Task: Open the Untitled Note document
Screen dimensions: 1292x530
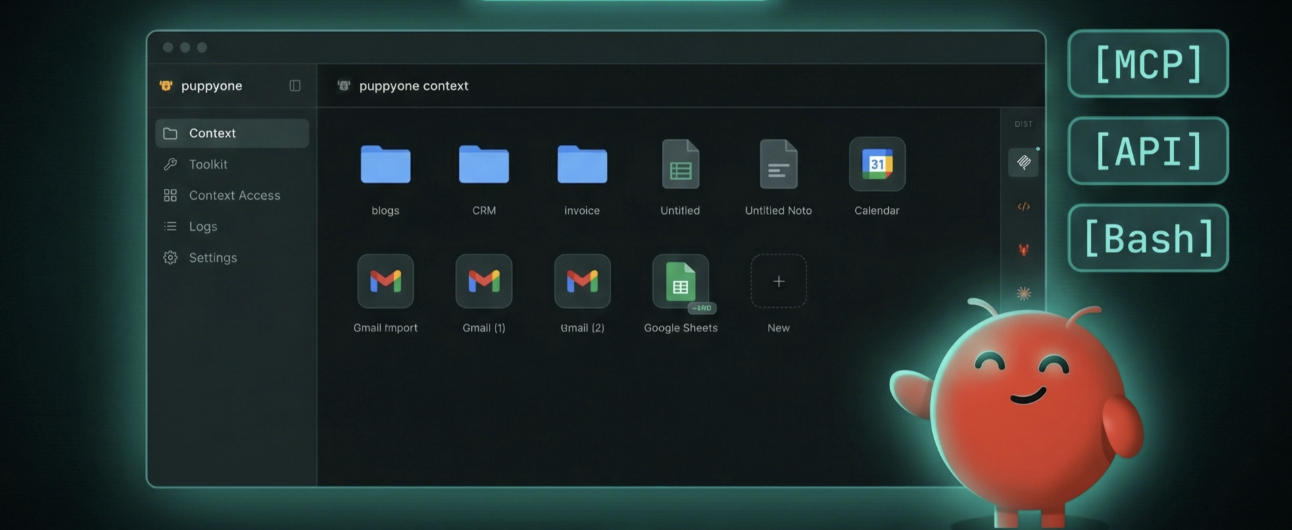Action: (778, 165)
